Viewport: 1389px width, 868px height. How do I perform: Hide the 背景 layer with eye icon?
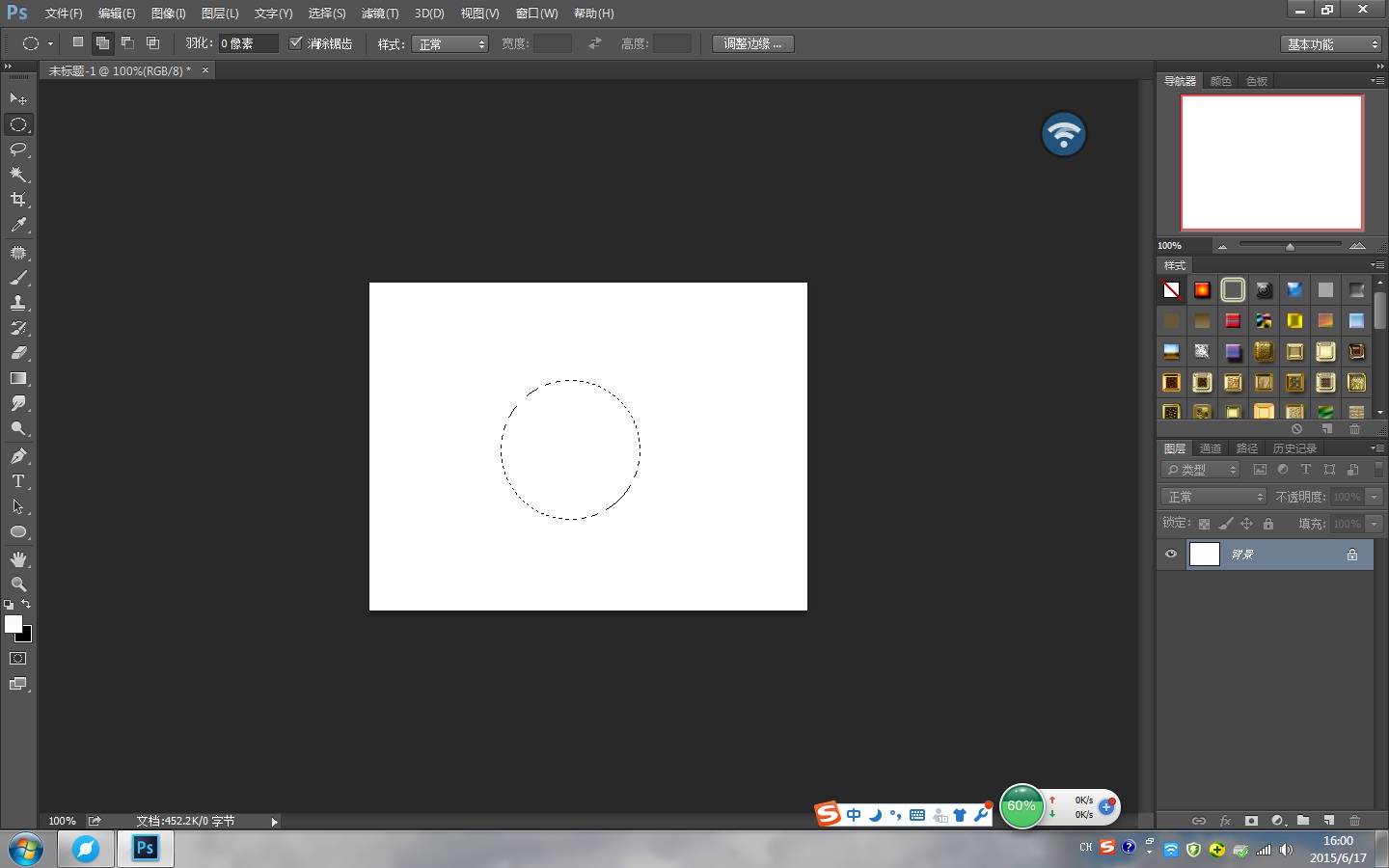pos(1171,555)
